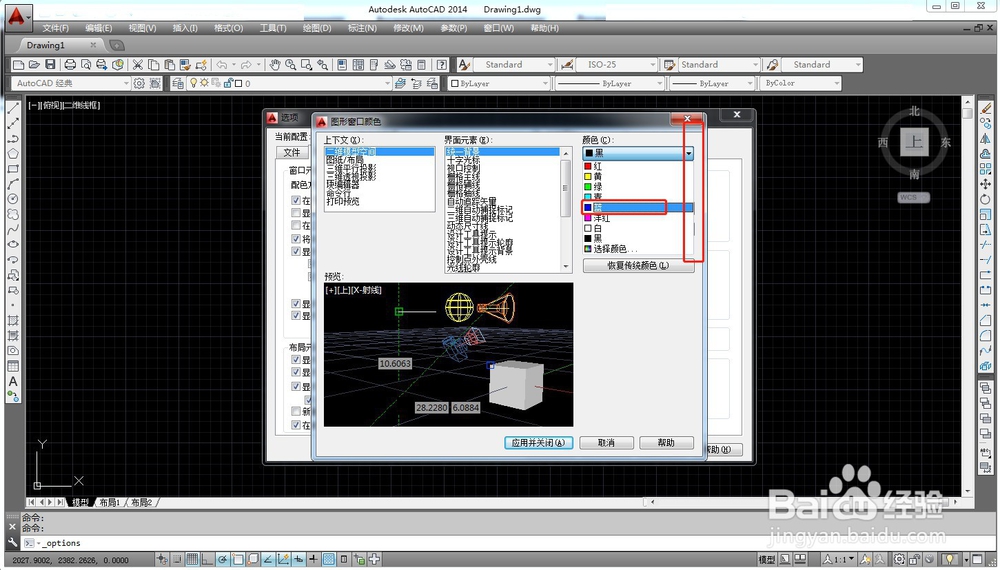Open the Layer Properties Manager icon

pyautogui.click(x=178, y=83)
